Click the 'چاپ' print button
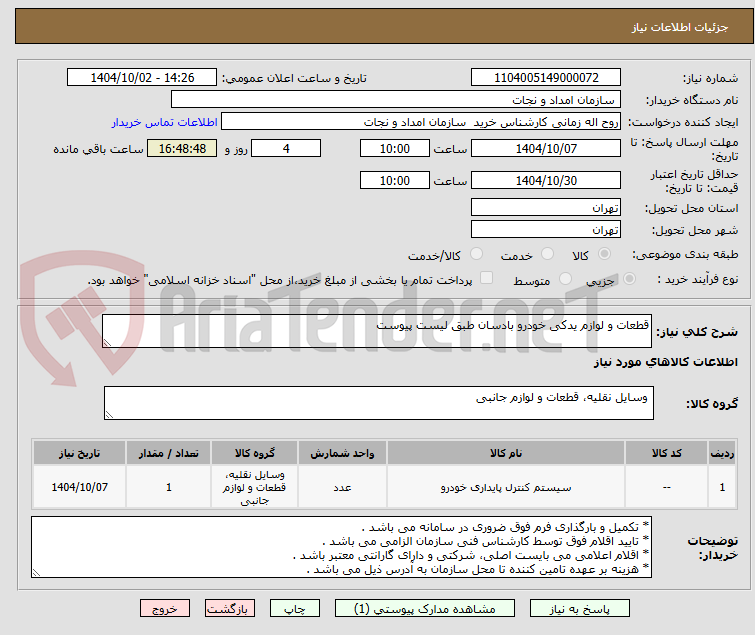 click(294, 609)
